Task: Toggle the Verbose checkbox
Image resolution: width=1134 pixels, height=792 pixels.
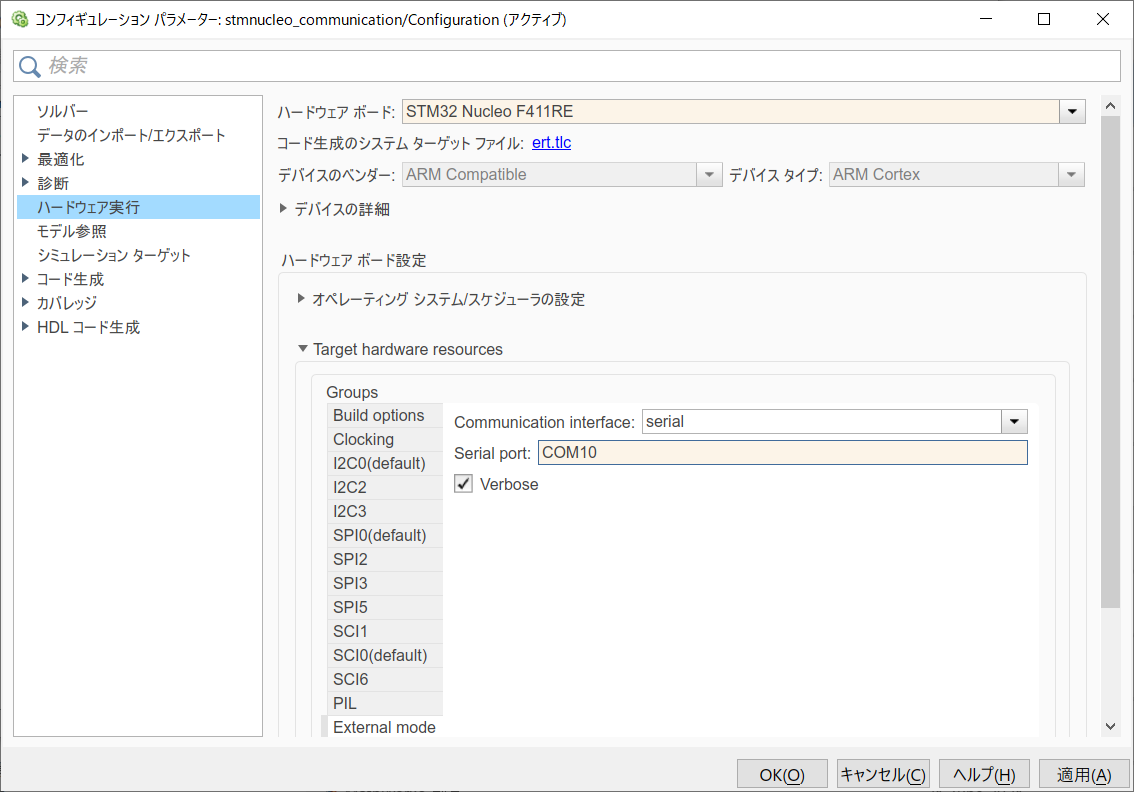Action: point(464,484)
